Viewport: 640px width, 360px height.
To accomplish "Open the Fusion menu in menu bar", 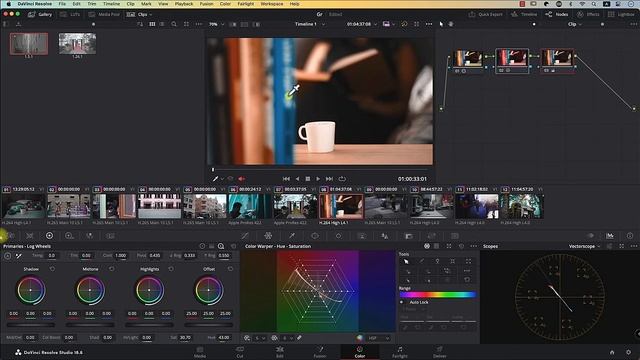I will pyautogui.click(x=207, y=4).
